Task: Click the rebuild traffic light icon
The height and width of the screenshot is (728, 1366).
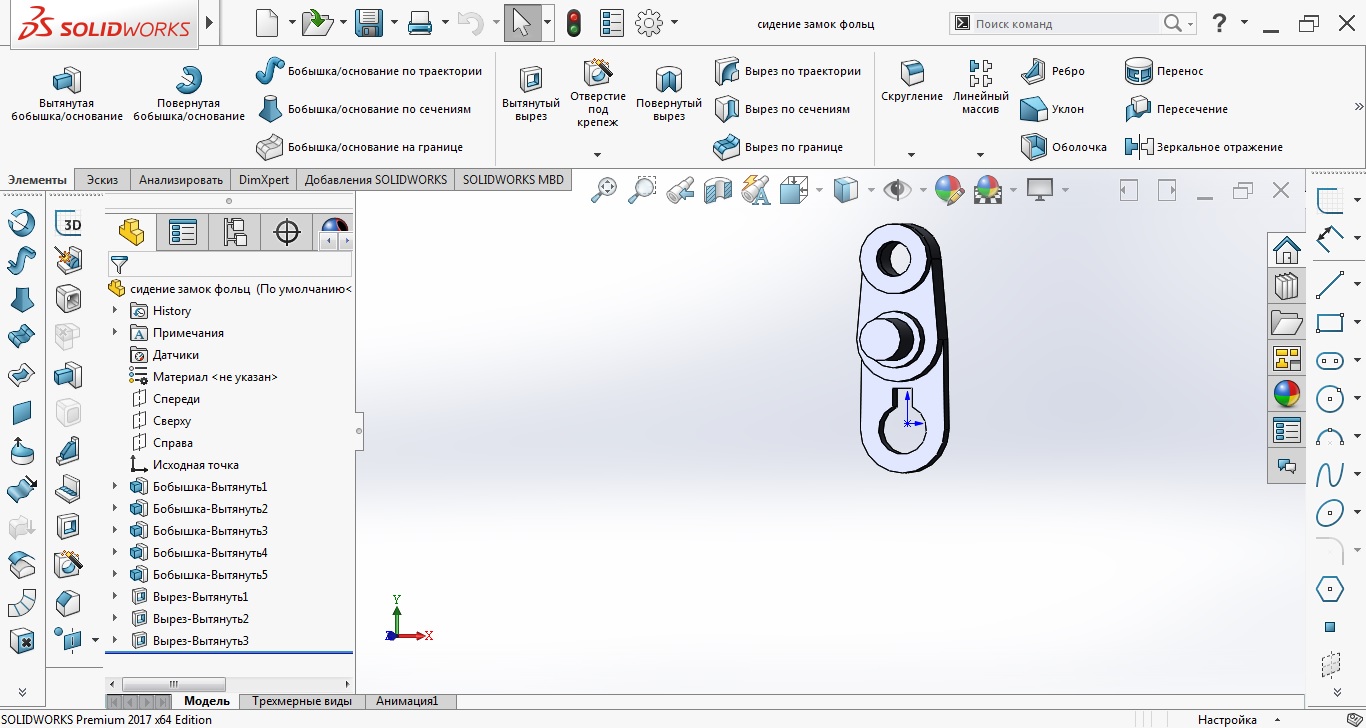Action: (x=574, y=23)
